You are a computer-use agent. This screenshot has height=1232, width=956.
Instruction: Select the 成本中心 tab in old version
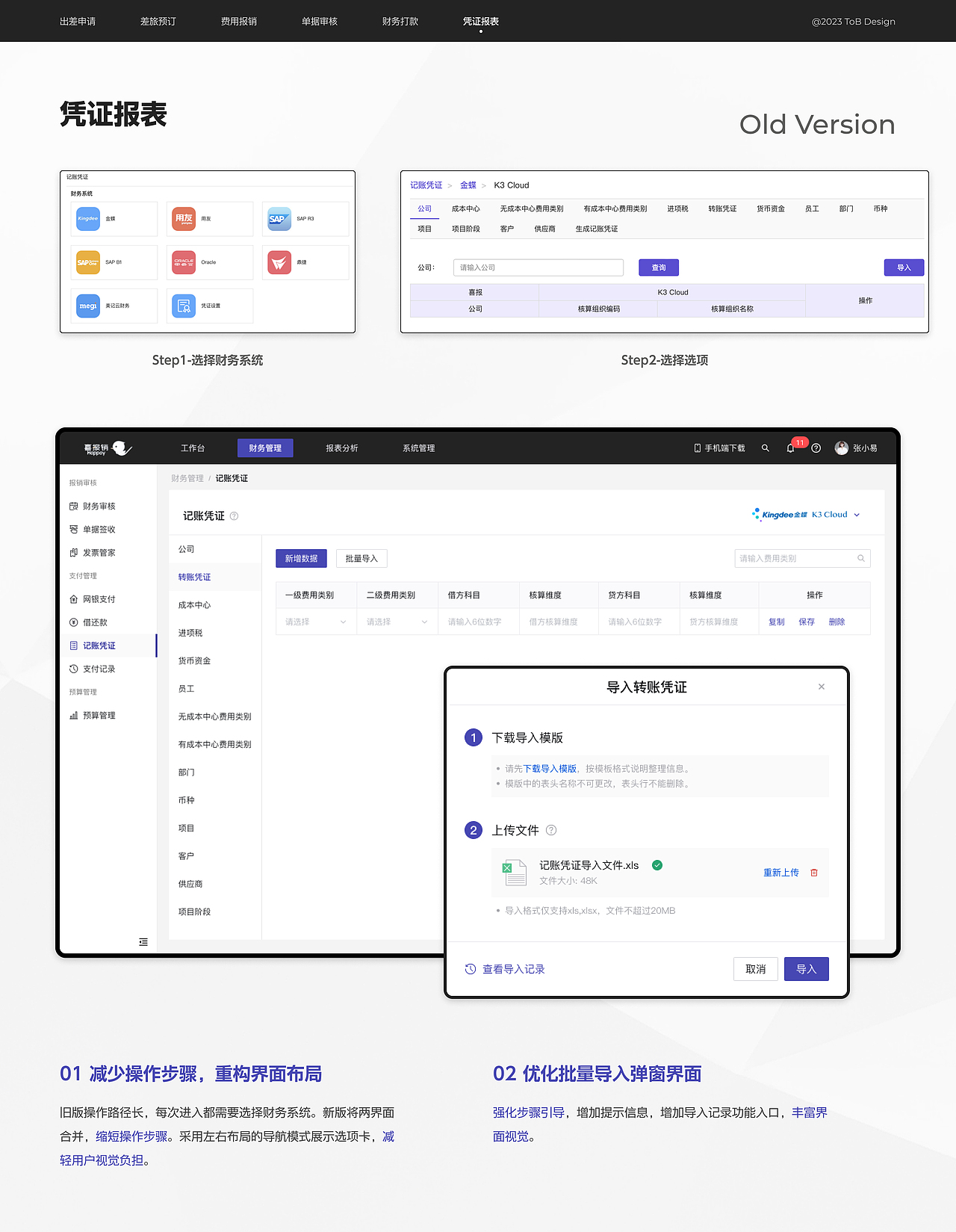466,209
